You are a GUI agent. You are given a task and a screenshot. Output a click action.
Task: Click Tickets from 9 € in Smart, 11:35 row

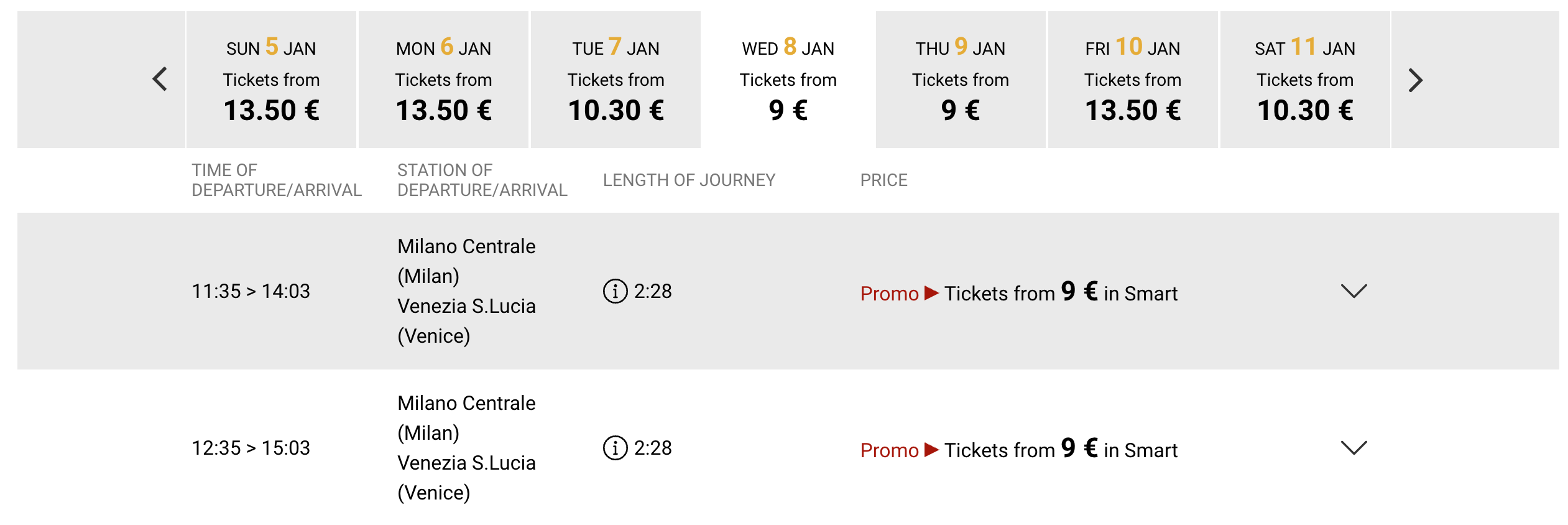(x=1061, y=292)
